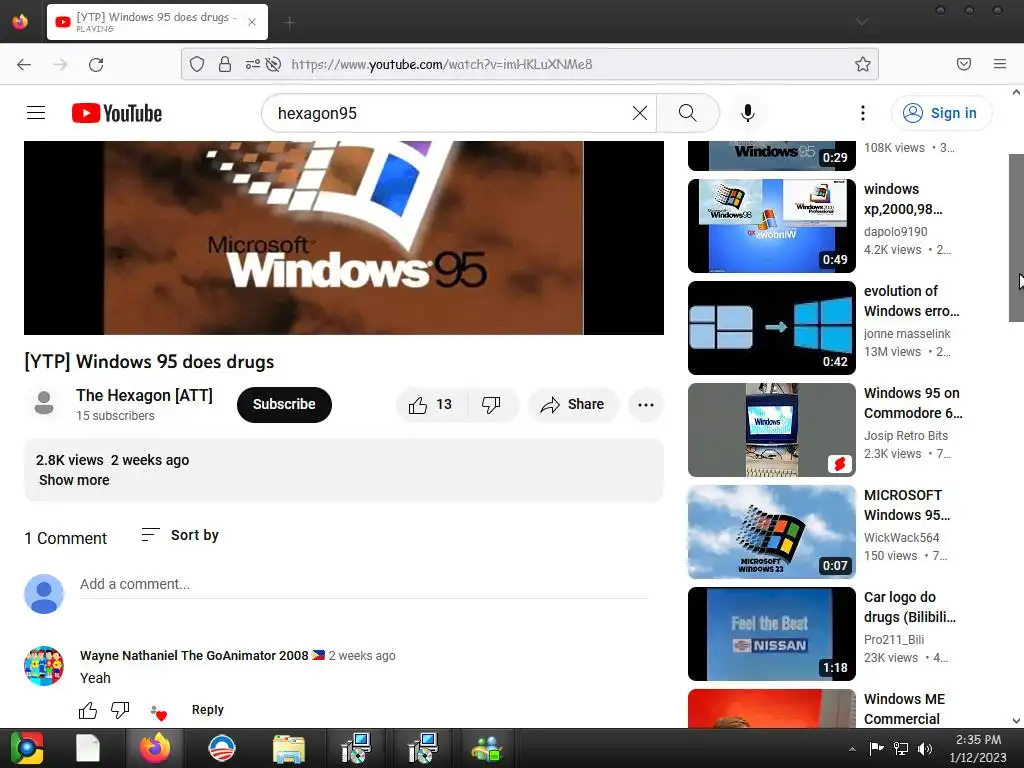Go forward to next page
Screen dimensions: 1024x768
pos(60,64)
